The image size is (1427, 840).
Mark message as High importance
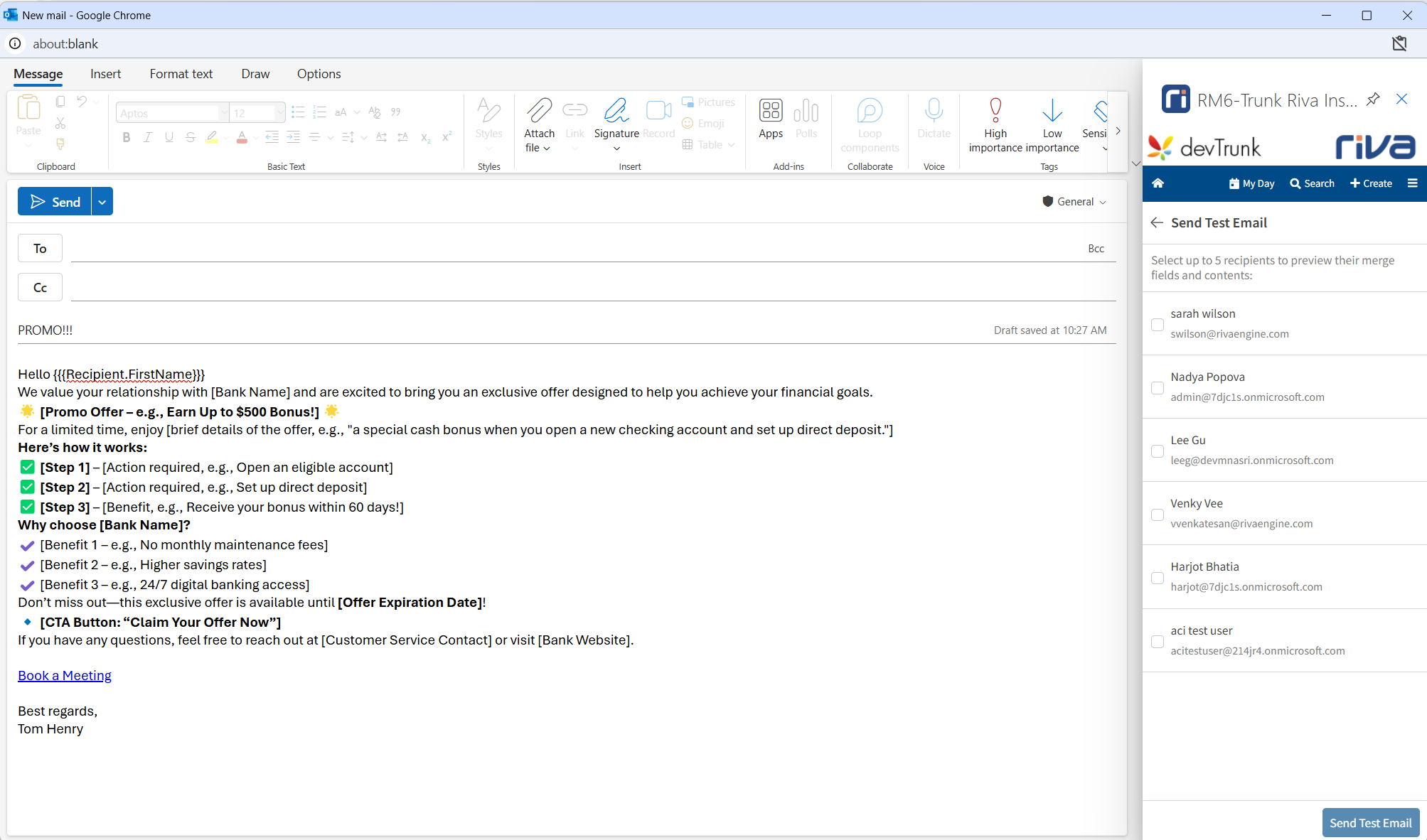tap(995, 111)
